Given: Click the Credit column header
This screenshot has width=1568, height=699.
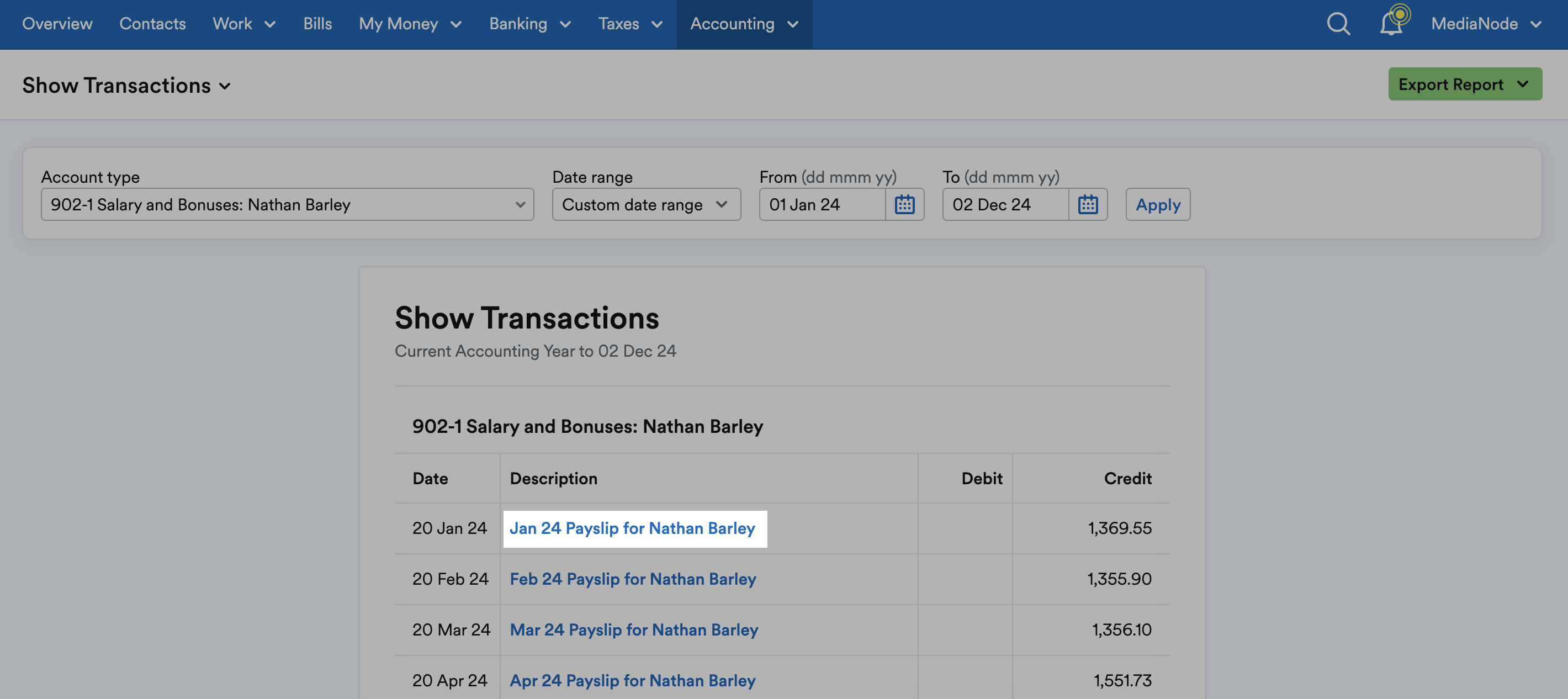Looking at the screenshot, I should [1127, 478].
